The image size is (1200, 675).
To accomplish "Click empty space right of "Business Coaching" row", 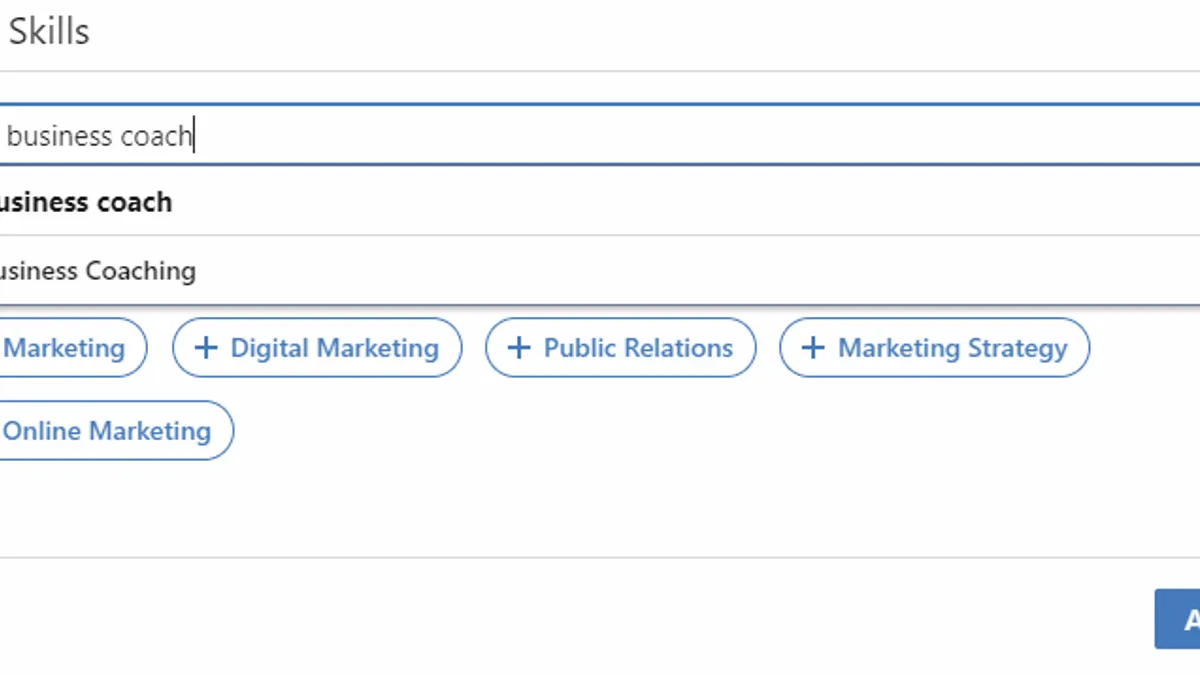I will tap(700, 270).
